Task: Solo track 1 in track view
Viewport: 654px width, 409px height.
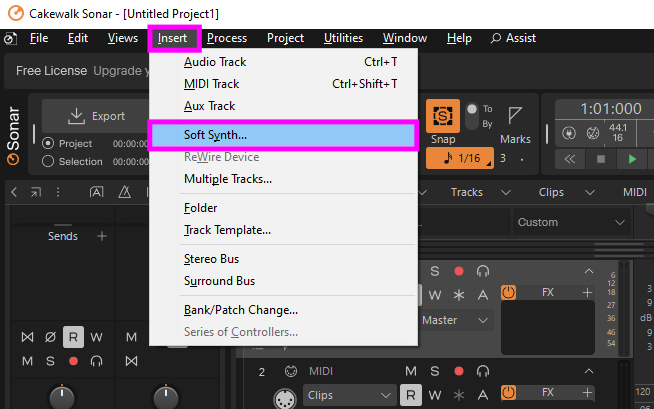Action: (x=435, y=271)
